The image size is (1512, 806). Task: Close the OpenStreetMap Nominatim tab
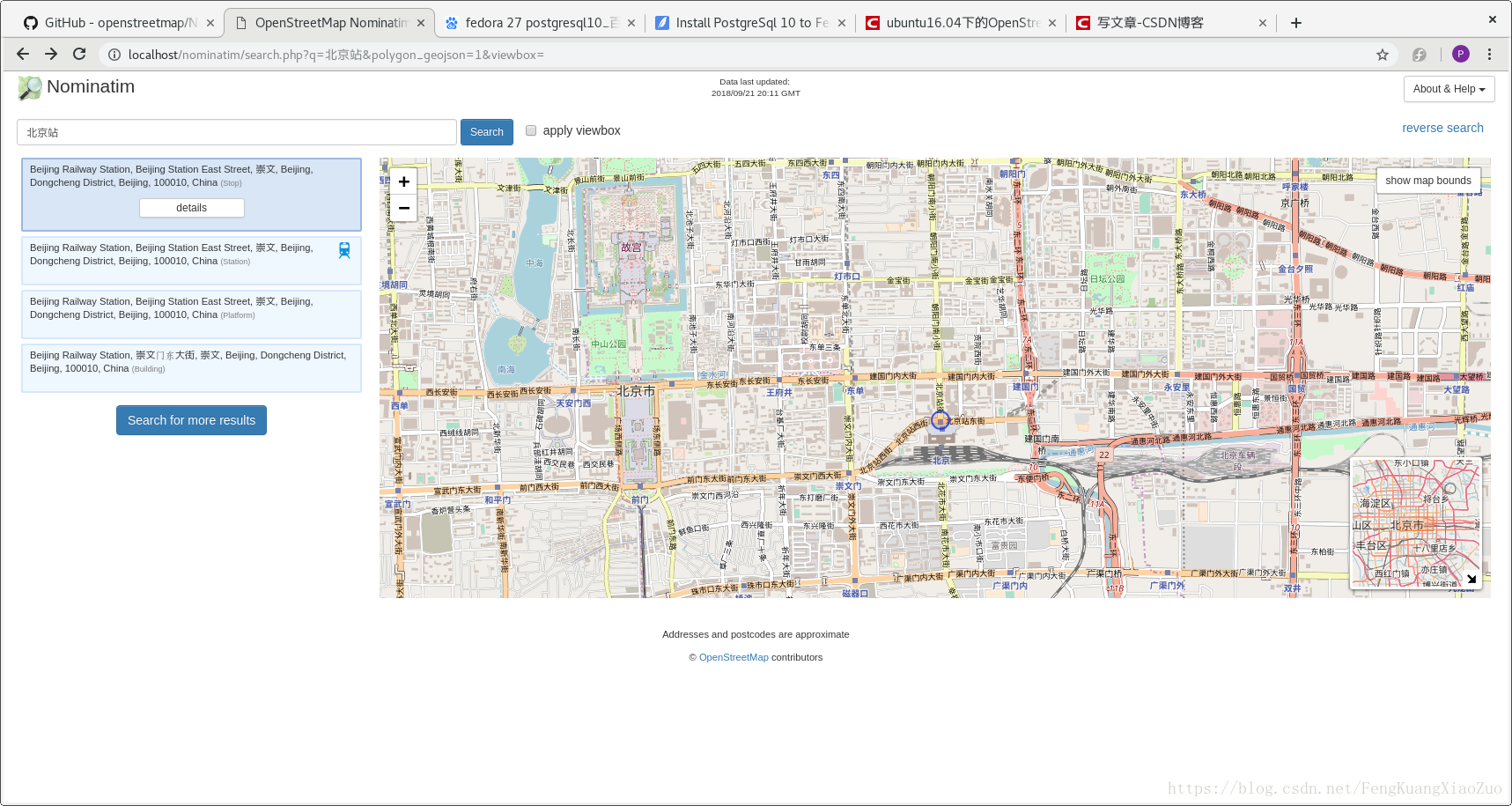[x=421, y=23]
